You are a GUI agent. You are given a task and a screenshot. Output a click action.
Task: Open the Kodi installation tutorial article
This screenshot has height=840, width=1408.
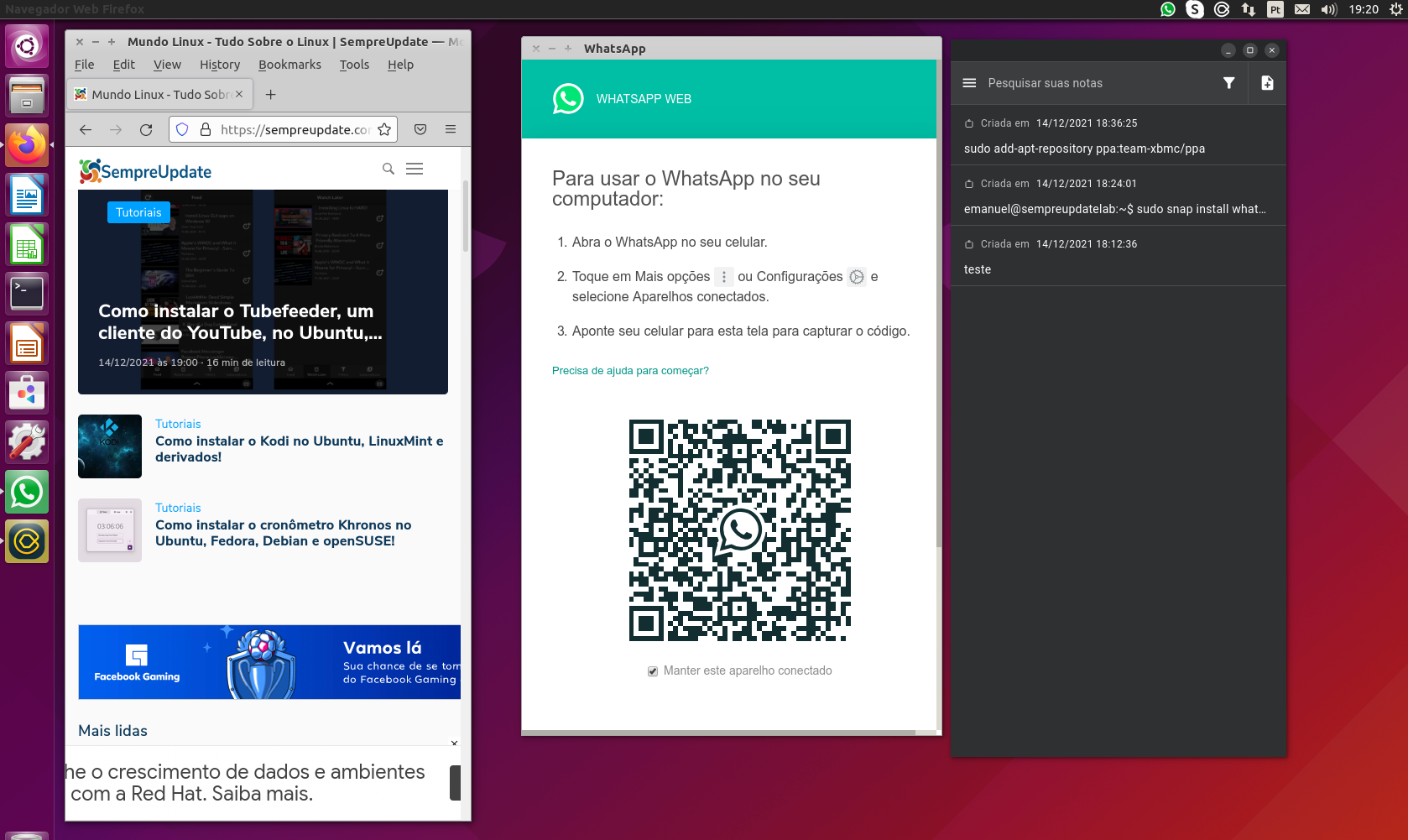(x=300, y=449)
